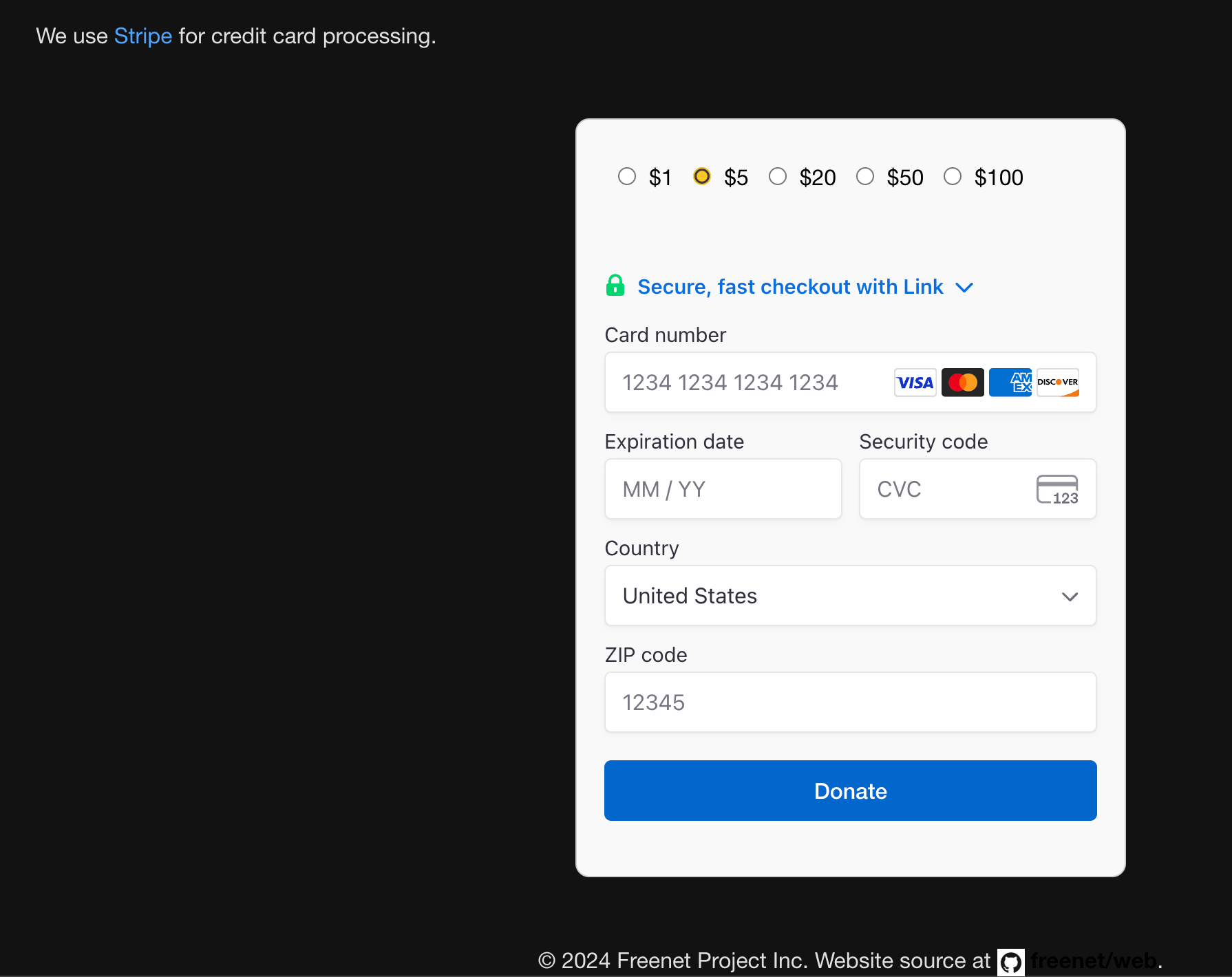1232x977 pixels.
Task: Focus the ZIP code field
Action: pyautogui.click(x=851, y=702)
